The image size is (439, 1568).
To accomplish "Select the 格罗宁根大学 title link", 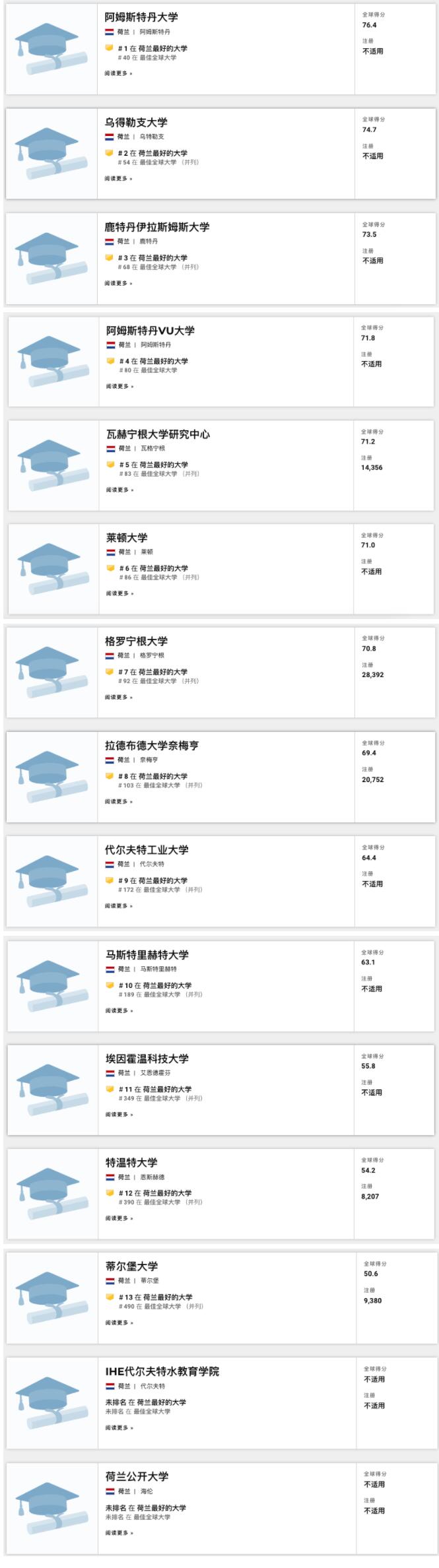I will point(136,641).
